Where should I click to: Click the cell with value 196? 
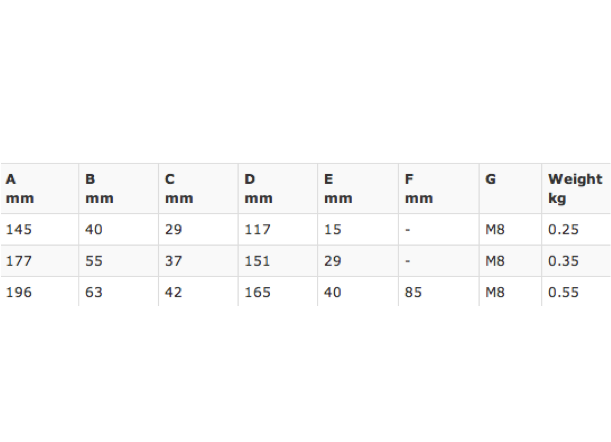(39, 292)
